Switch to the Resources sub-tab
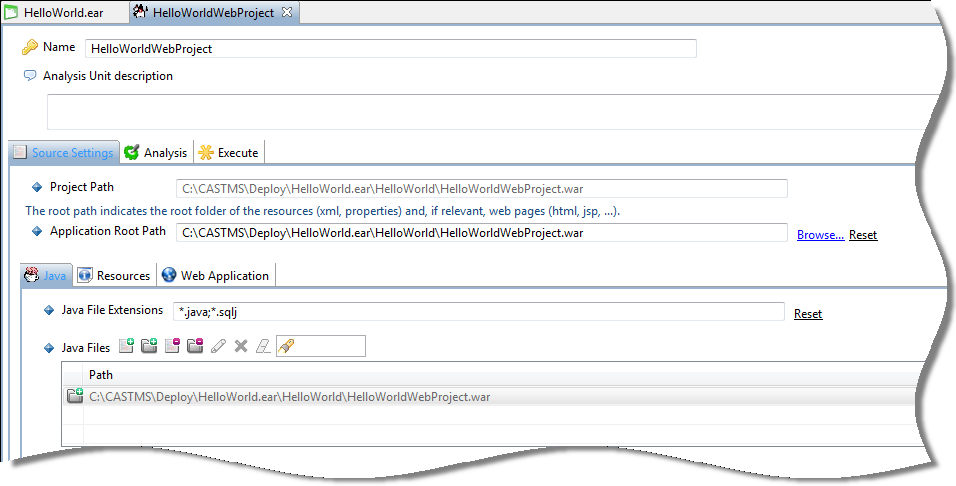Screen dimensions: 956x486 tap(114, 275)
